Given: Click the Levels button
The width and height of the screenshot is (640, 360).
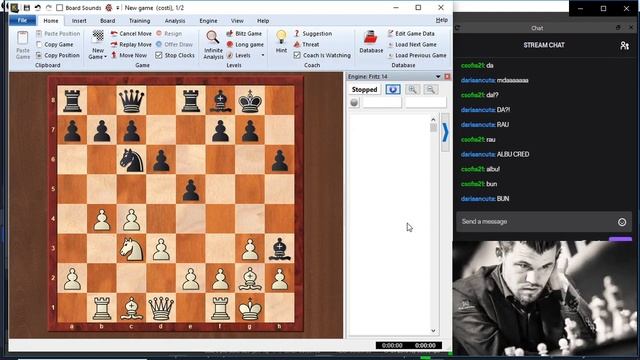Looking at the screenshot, I should (239, 55).
